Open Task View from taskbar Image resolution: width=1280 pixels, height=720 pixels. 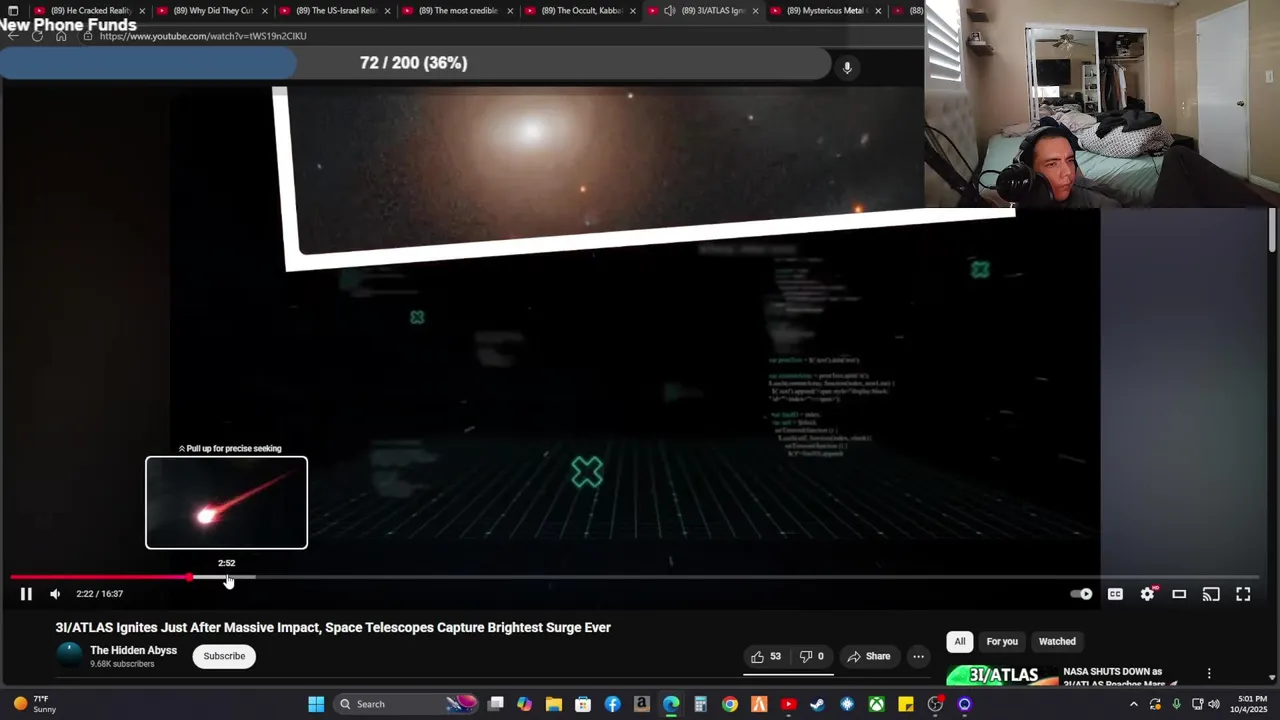point(495,704)
